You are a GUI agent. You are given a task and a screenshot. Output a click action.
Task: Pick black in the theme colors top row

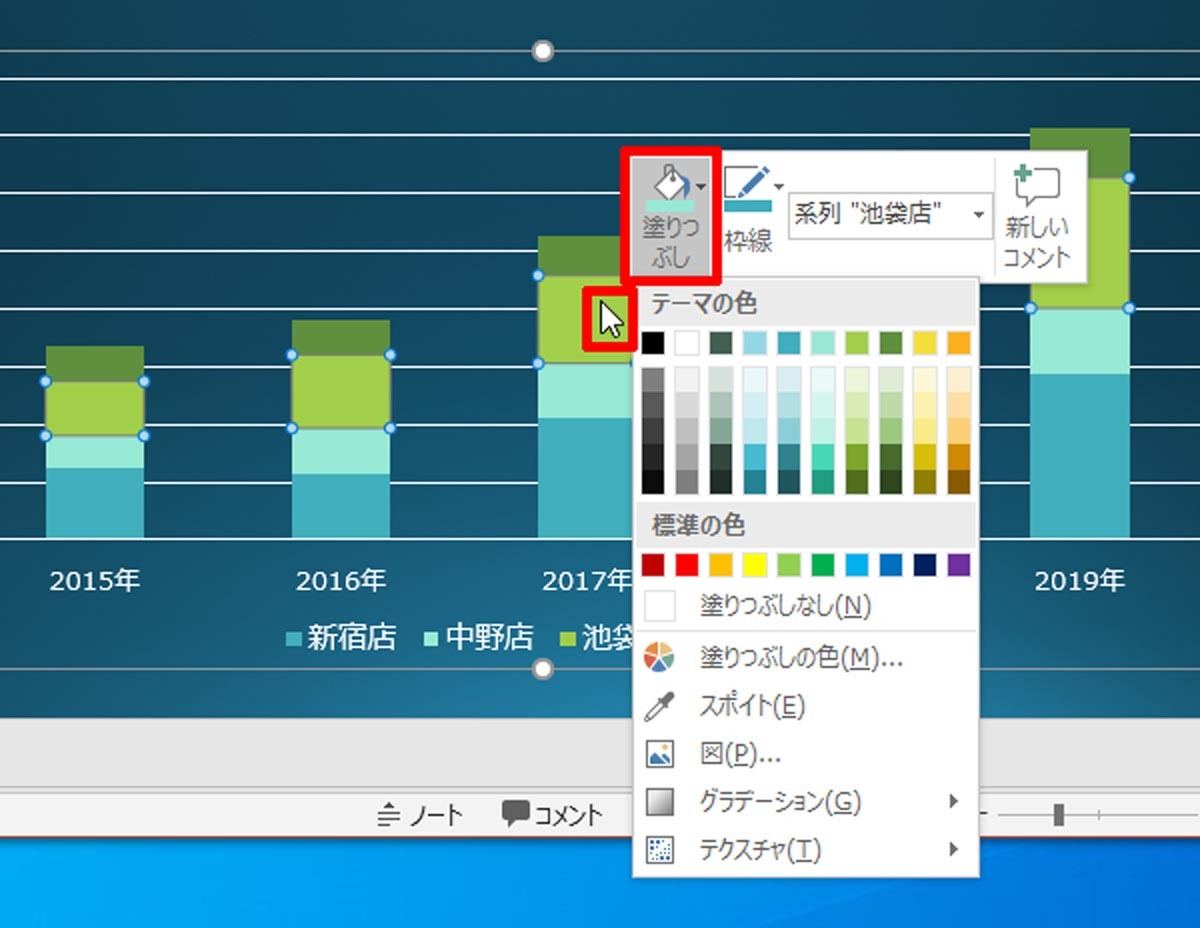pyautogui.click(x=653, y=343)
